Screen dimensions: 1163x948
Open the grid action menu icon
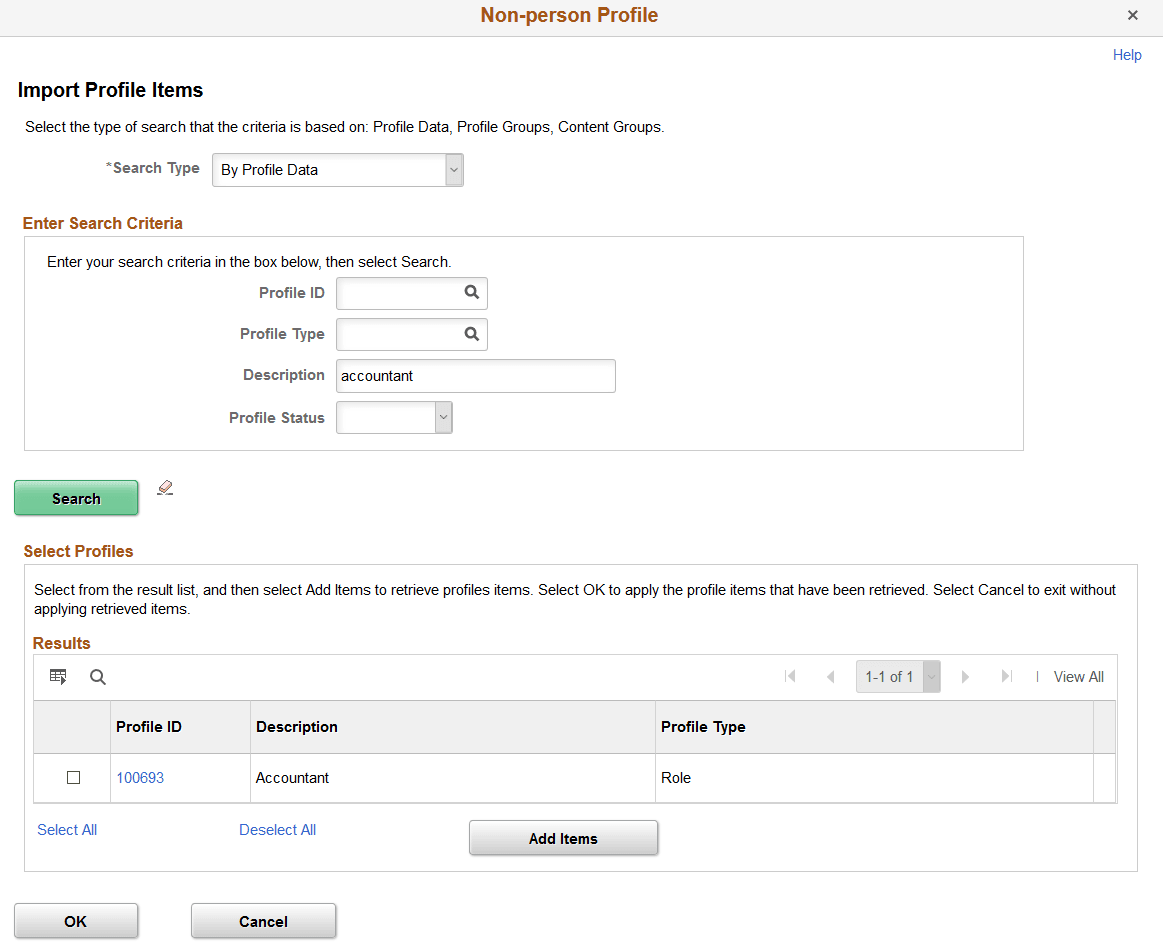pyautogui.click(x=57, y=676)
